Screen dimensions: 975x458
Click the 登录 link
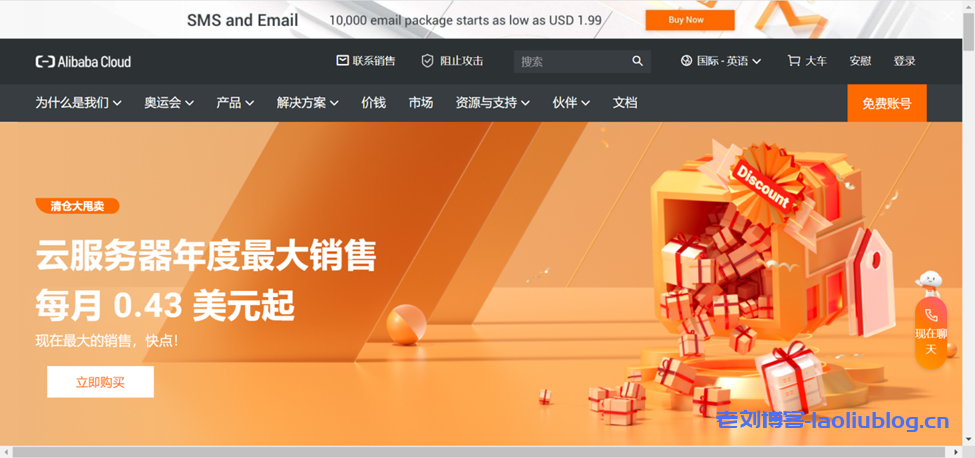pos(904,61)
